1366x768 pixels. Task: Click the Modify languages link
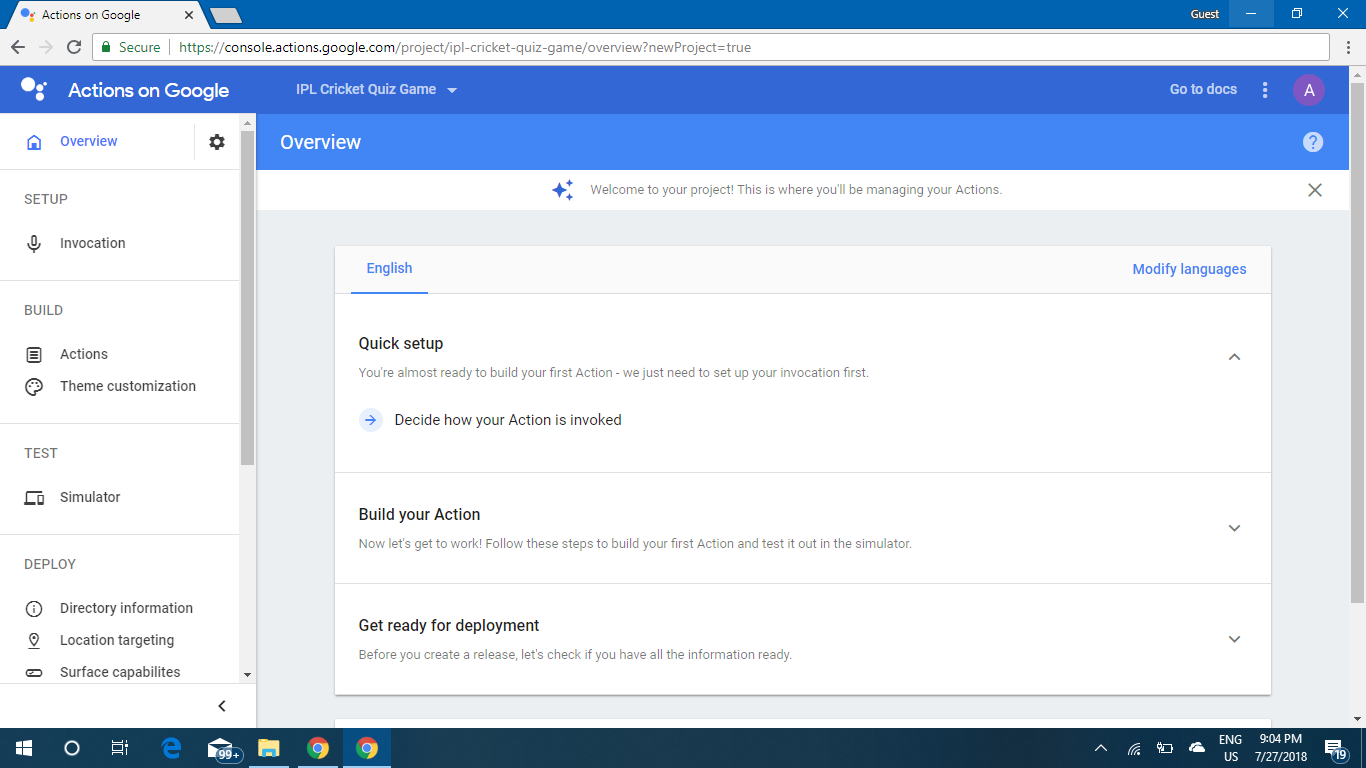click(1189, 269)
